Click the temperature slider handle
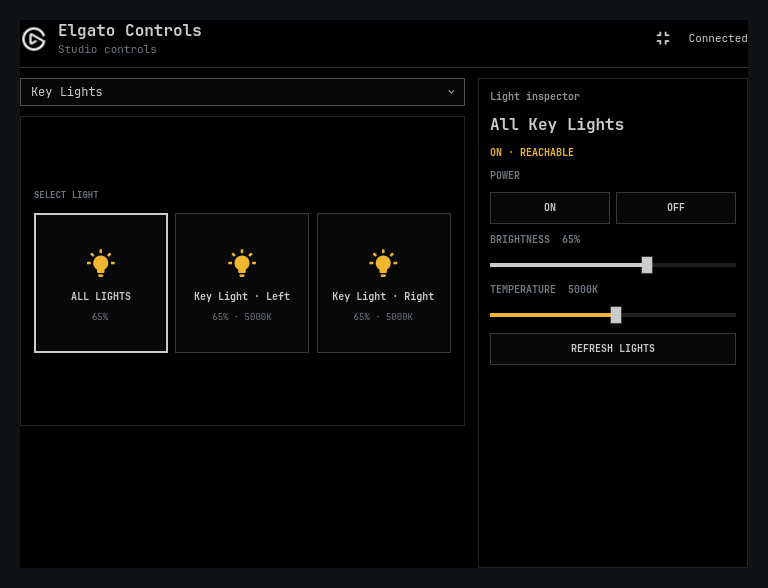 point(616,315)
